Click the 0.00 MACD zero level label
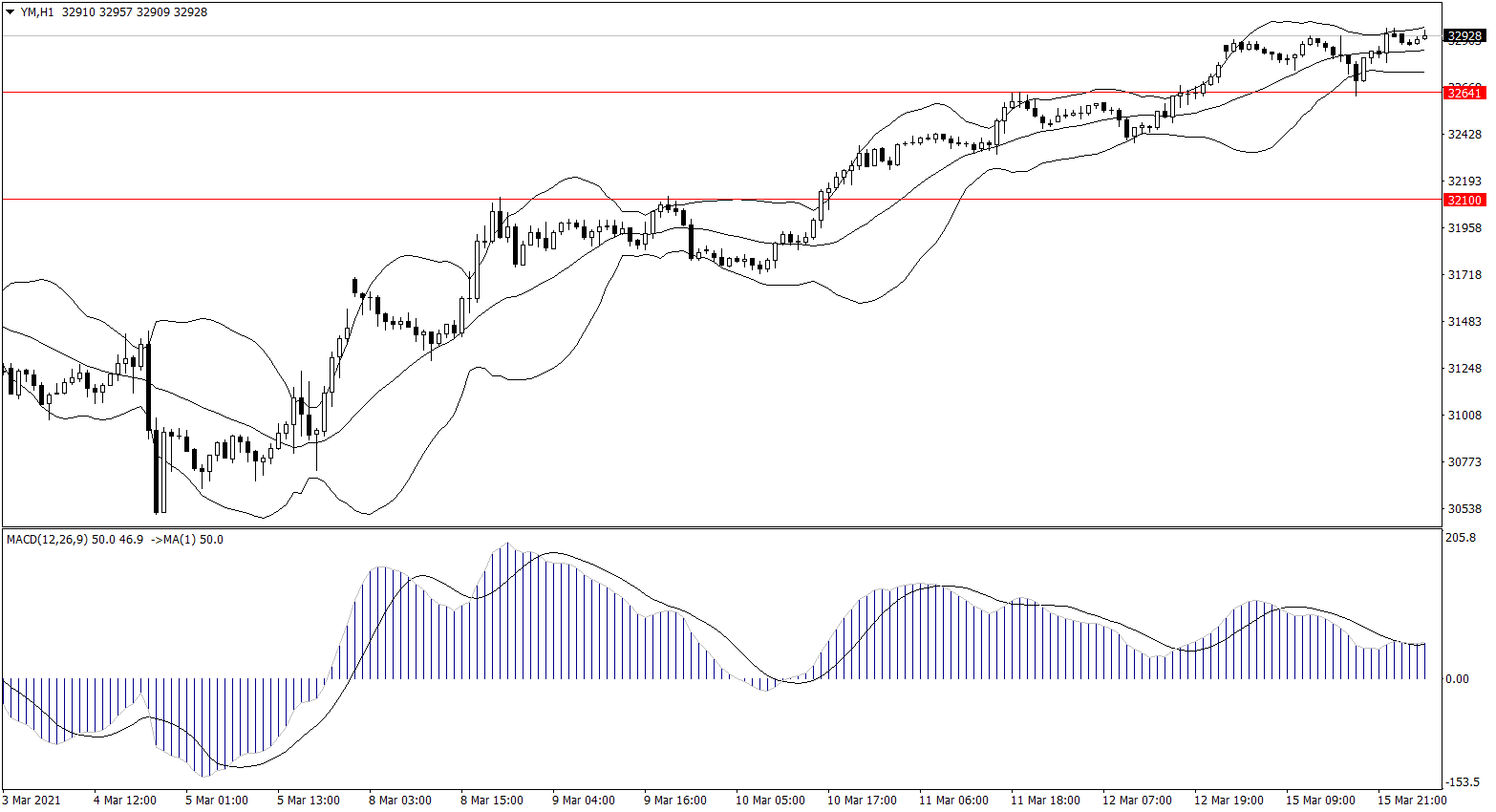Viewport: 1496px width, 812px height. (1458, 679)
